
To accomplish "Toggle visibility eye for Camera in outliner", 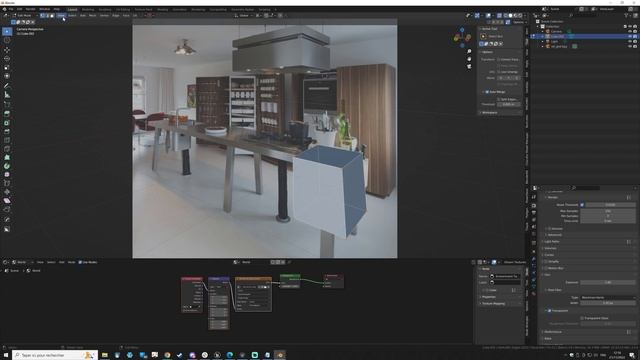I will click(x=630, y=31).
